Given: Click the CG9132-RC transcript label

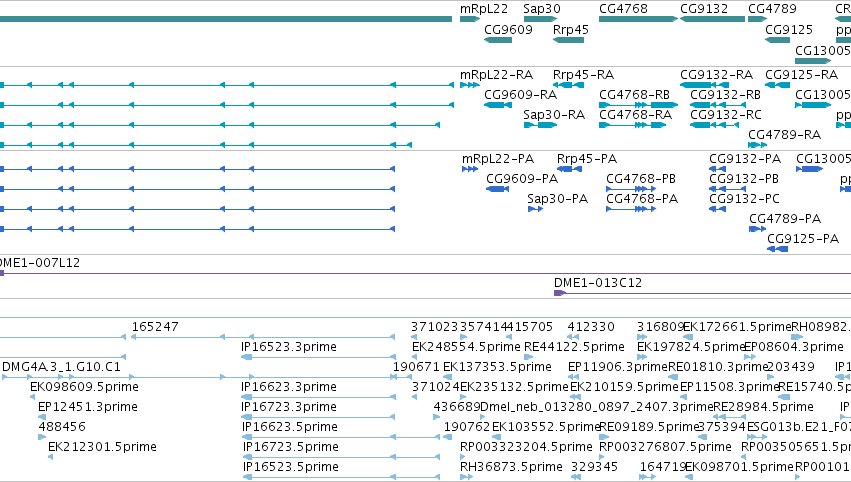Looking at the screenshot, I should [x=726, y=115].
